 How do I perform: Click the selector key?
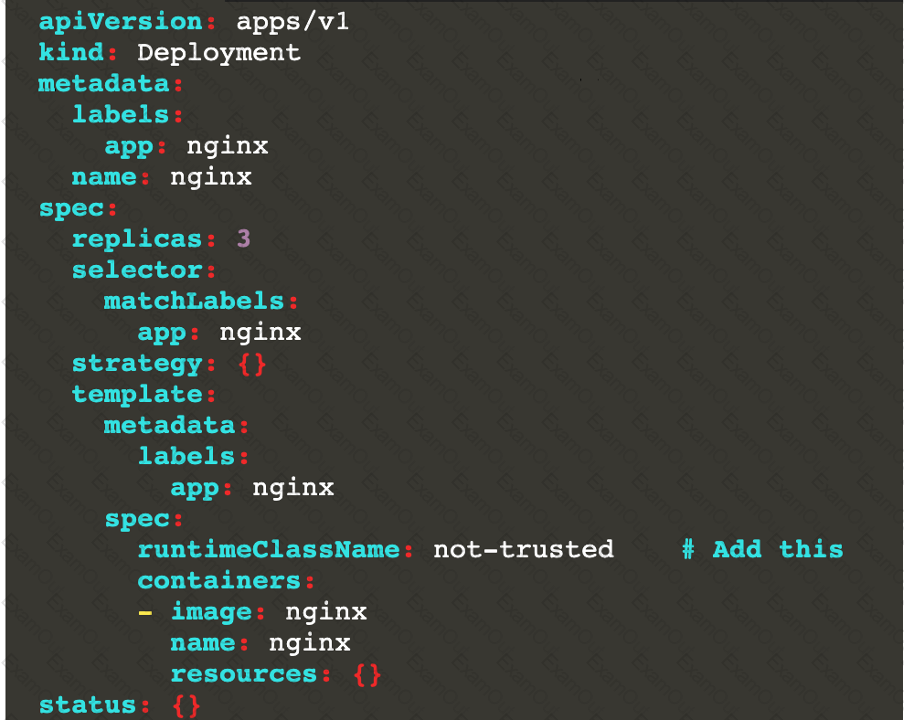137,270
